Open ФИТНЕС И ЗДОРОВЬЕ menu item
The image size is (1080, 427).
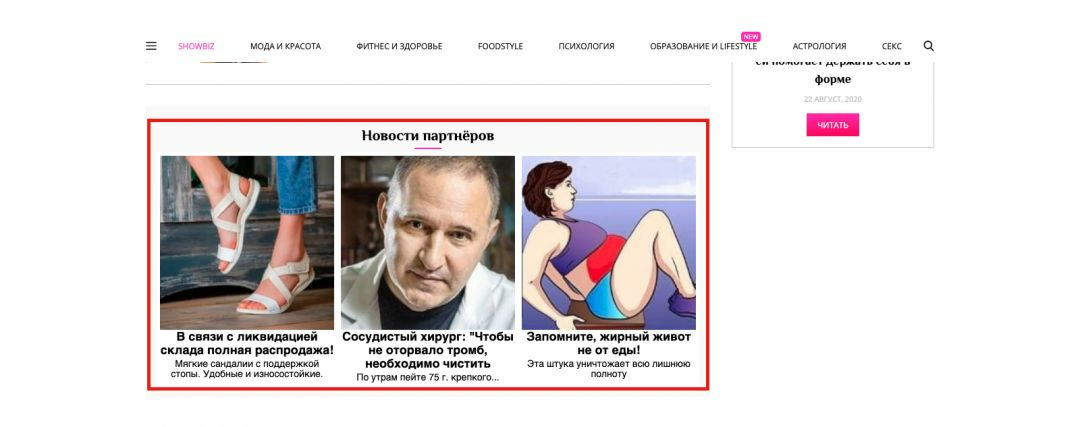pyautogui.click(x=399, y=47)
